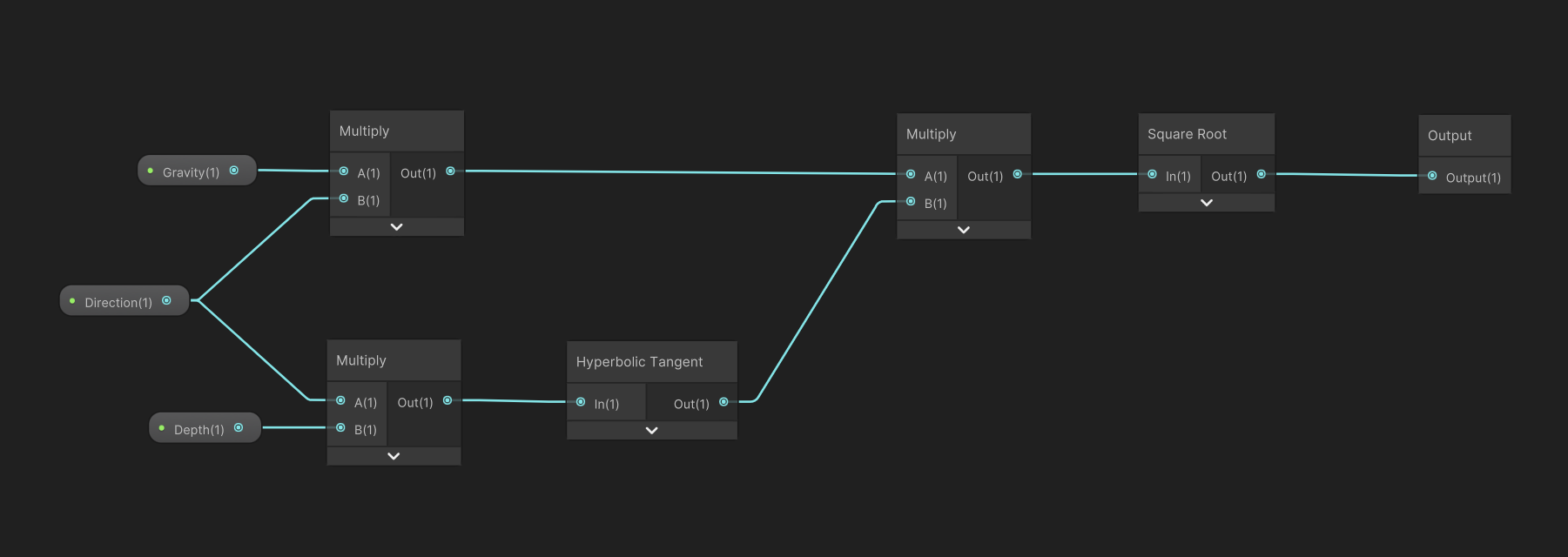Select the Output node title

pos(1450,136)
